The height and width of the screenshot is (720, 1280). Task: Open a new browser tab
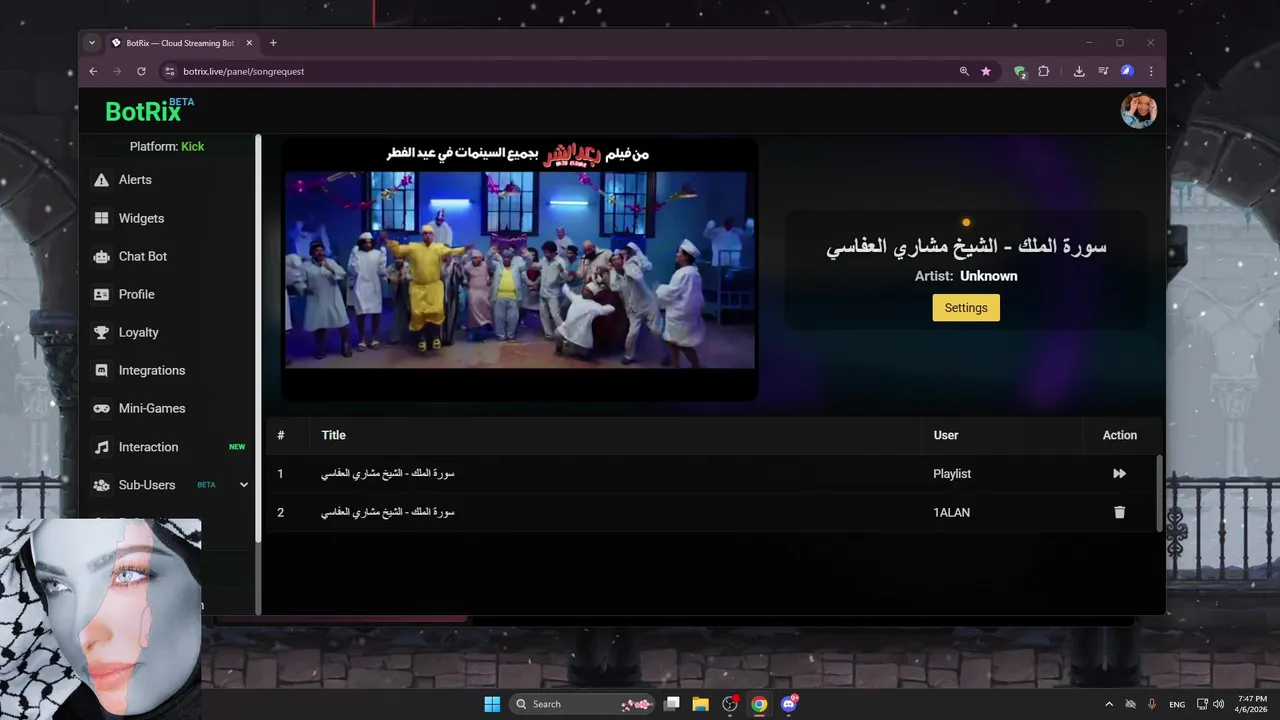point(273,43)
